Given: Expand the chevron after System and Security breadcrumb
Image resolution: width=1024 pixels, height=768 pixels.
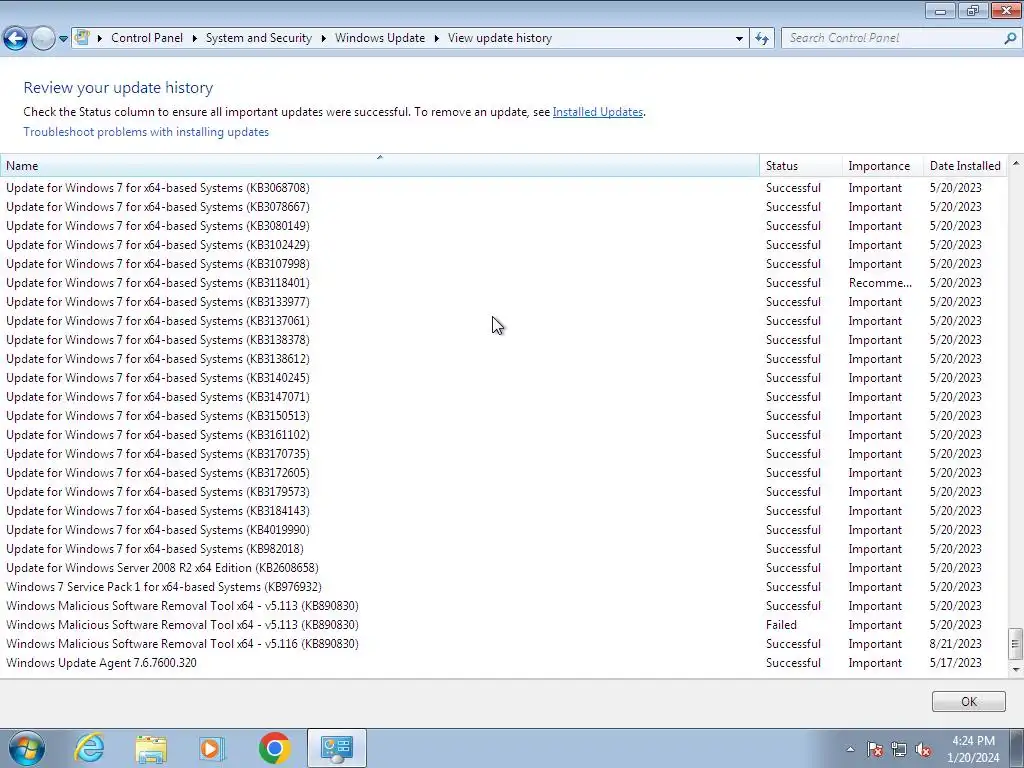Looking at the screenshot, I should pyautogui.click(x=323, y=38).
